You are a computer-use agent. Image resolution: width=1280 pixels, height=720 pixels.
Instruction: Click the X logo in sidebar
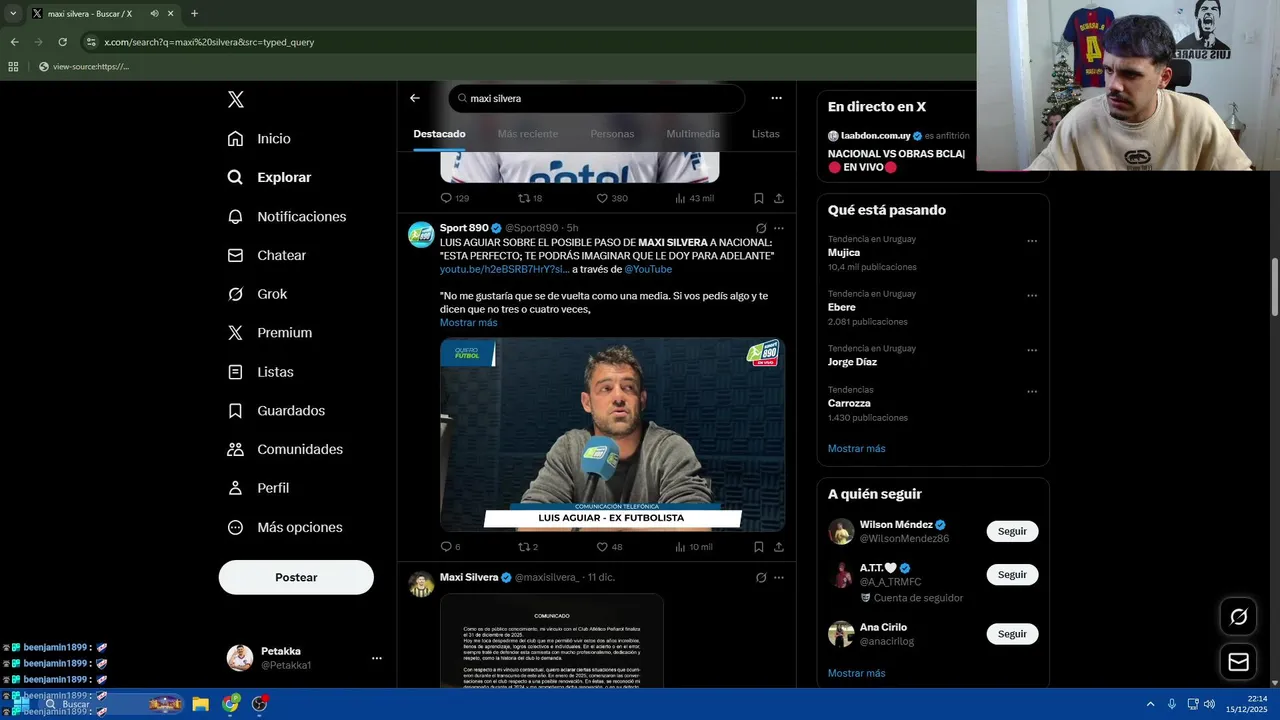point(235,99)
